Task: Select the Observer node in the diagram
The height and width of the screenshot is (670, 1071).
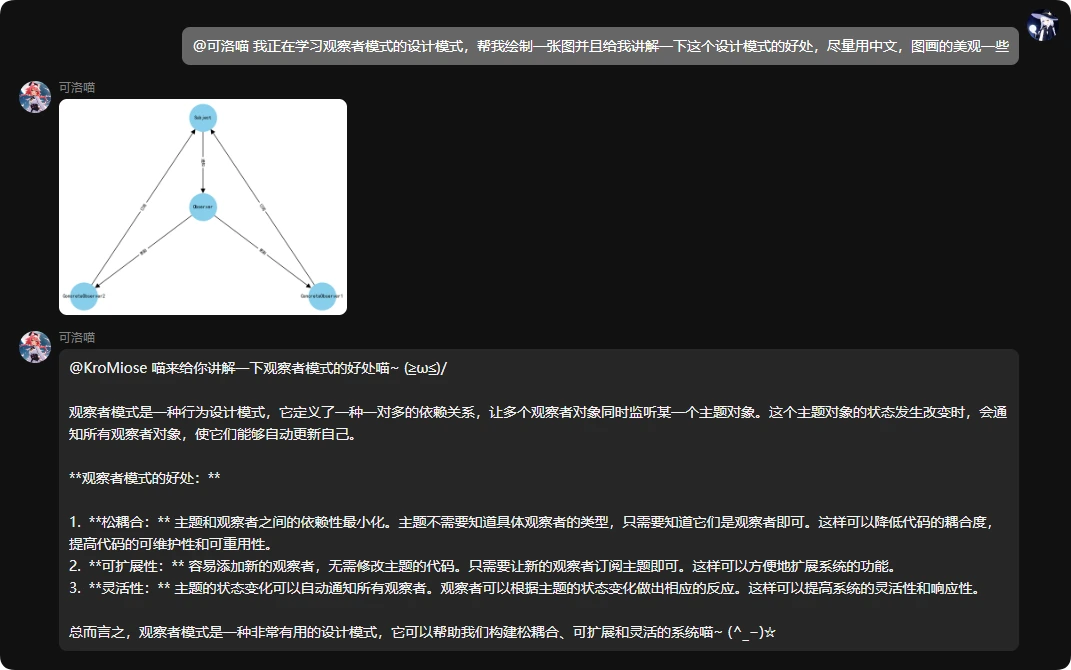Action: click(202, 207)
